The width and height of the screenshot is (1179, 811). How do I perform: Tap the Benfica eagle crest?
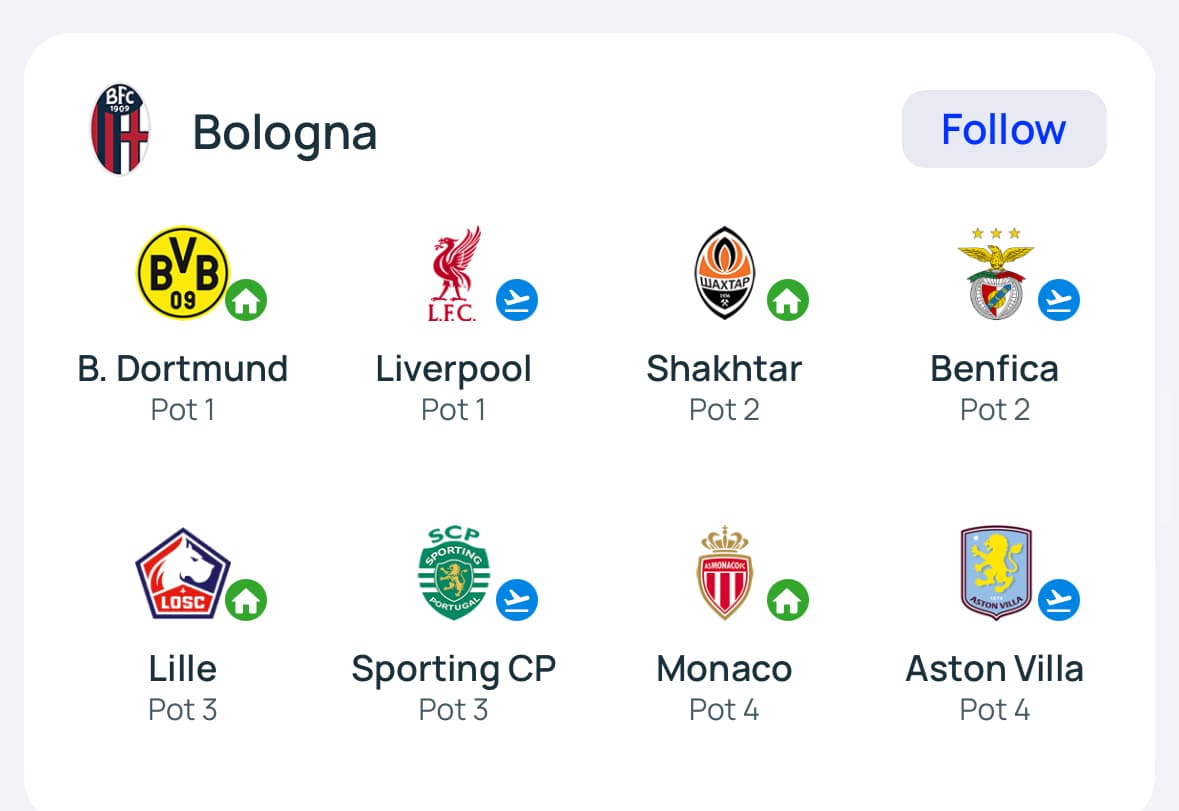pyautogui.click(x=995, y=273)
